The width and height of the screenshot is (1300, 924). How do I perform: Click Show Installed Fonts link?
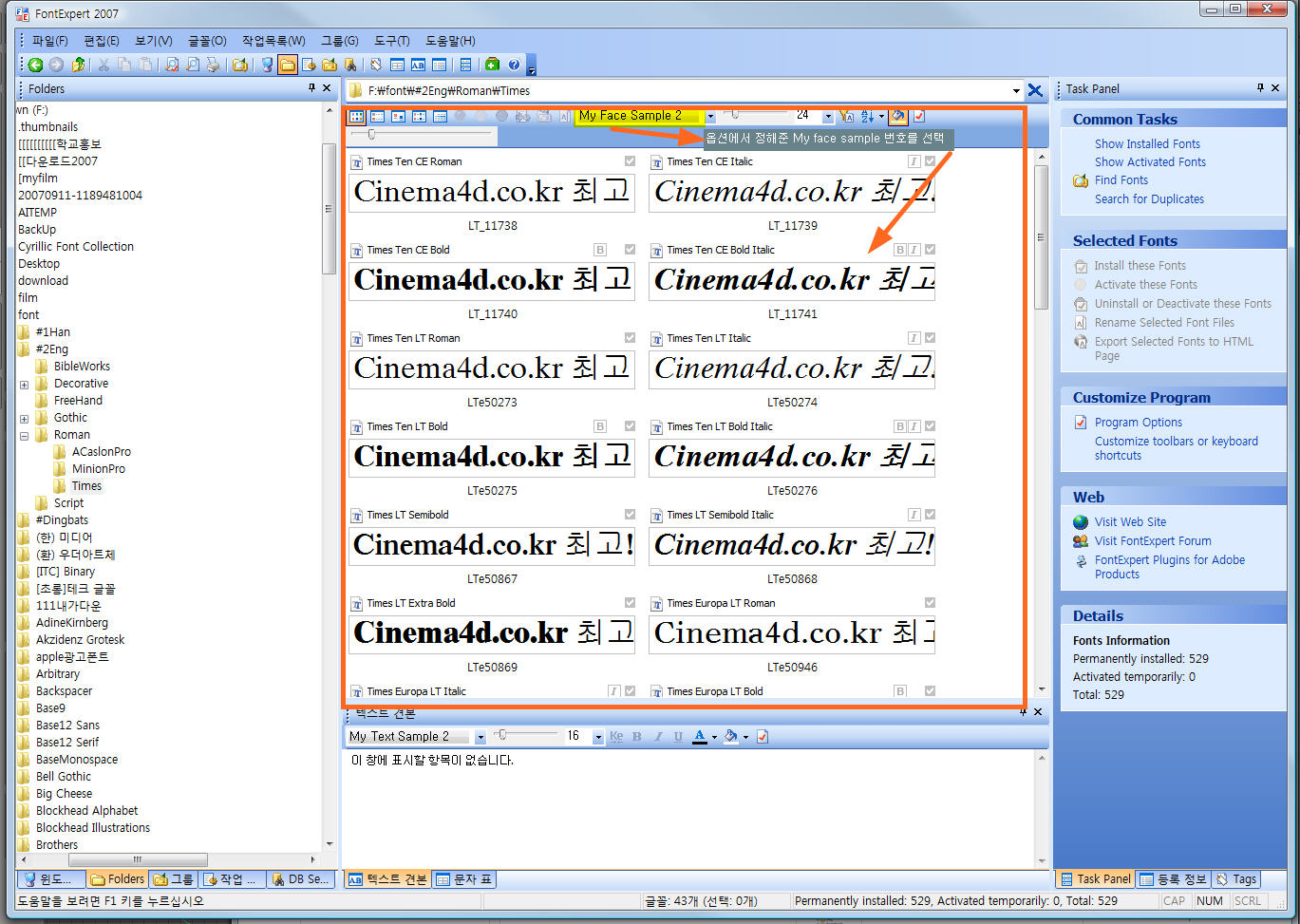[1147, 143]
